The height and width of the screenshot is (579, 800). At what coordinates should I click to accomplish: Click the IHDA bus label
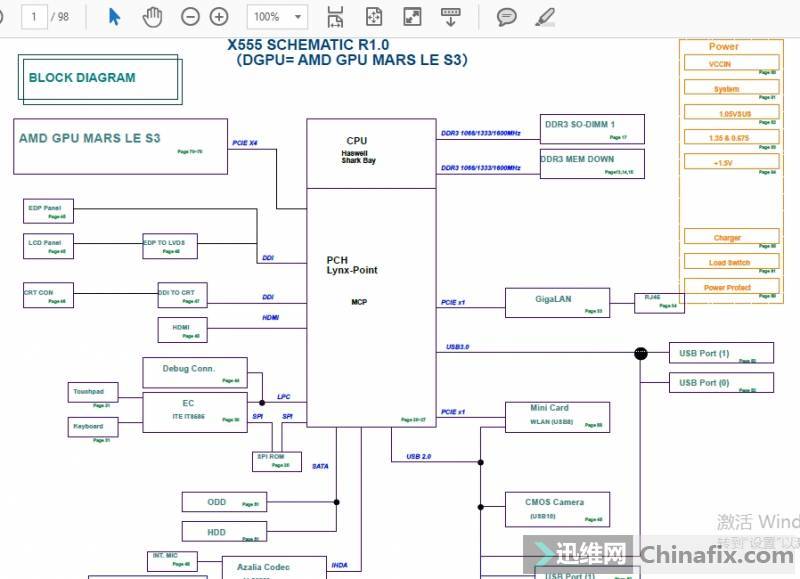(339, 565)
